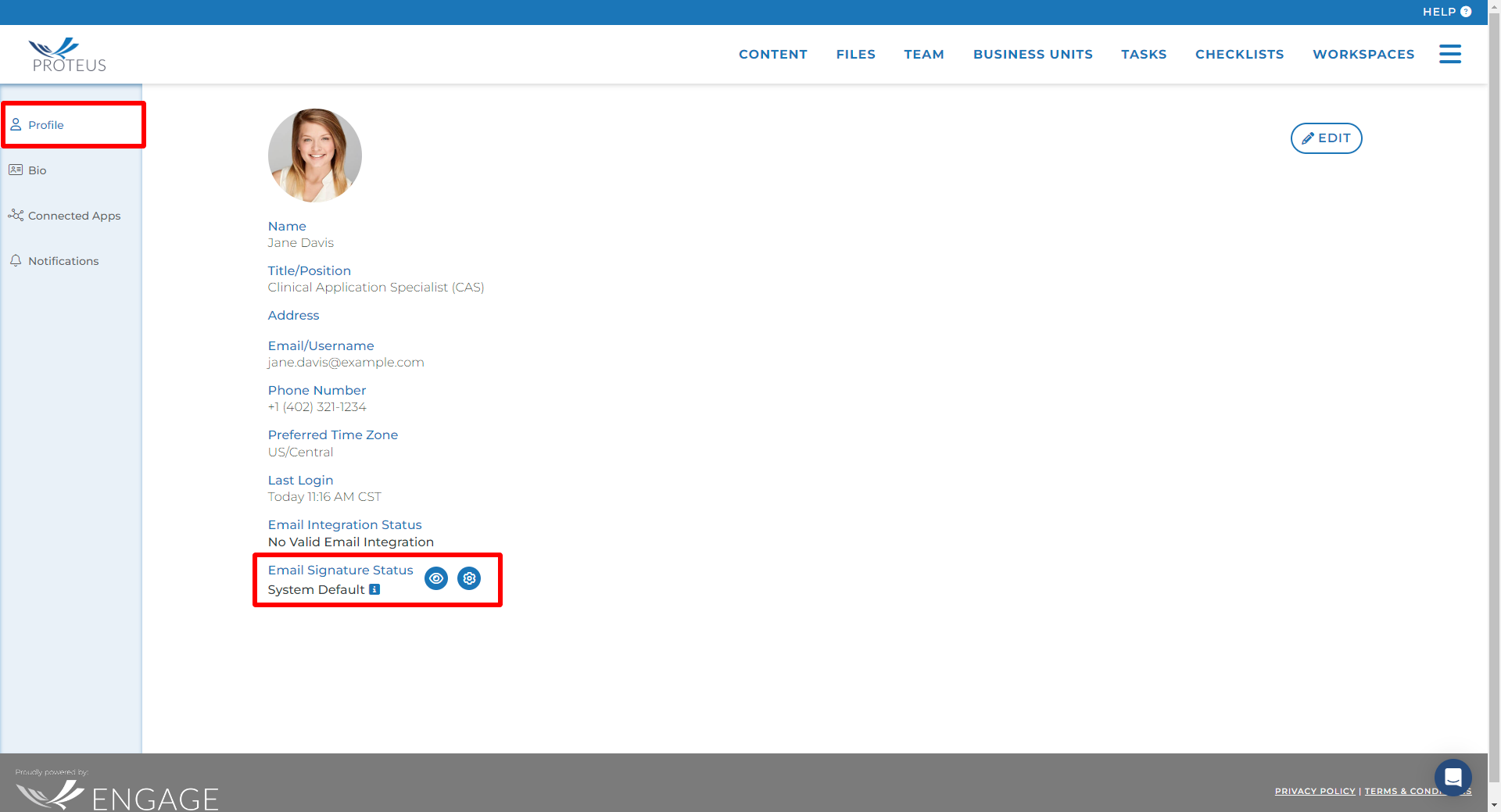
Task: Open the chat support bubble icon
Action: click(x=1453, y=777)
